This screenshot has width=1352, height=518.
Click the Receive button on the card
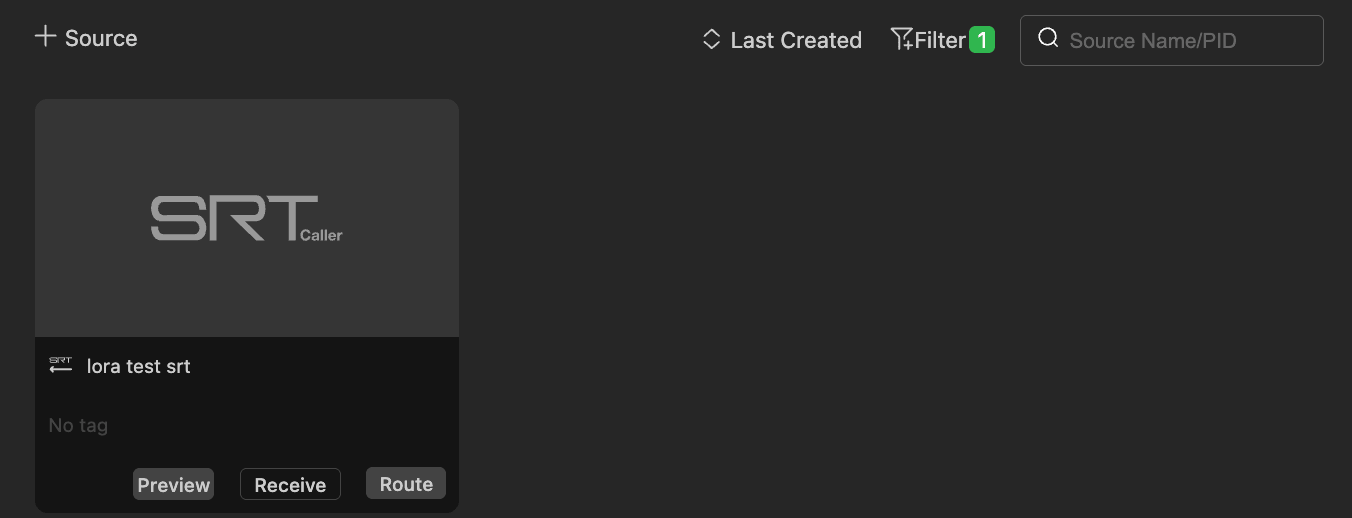(x=290, y=484)
